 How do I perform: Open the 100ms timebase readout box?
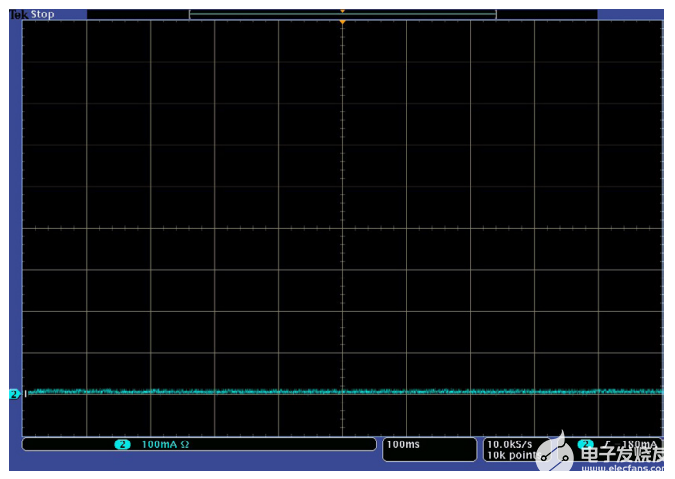coord(429,449)
